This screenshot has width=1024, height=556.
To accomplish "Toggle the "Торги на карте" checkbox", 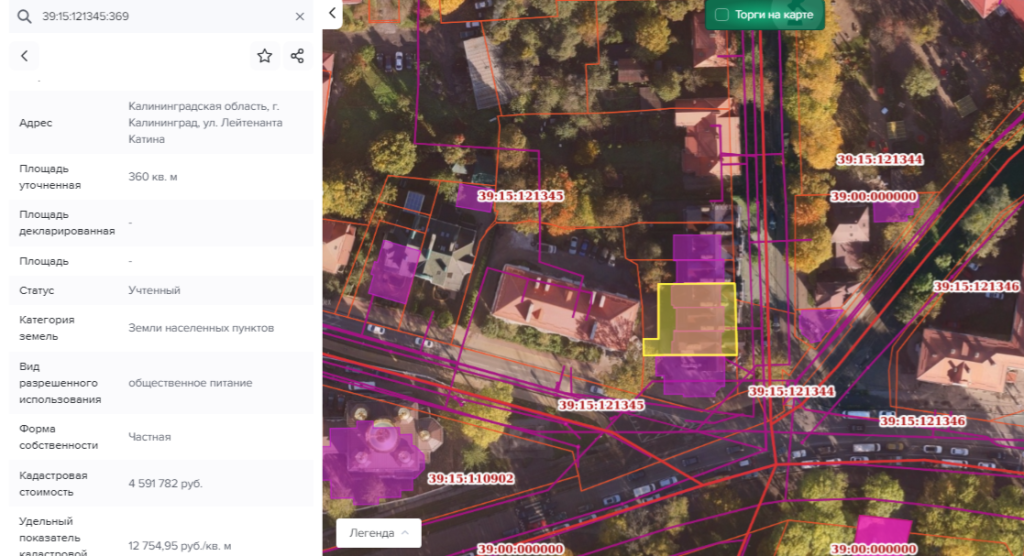I will pyautogui.click(x=722, y=15).
